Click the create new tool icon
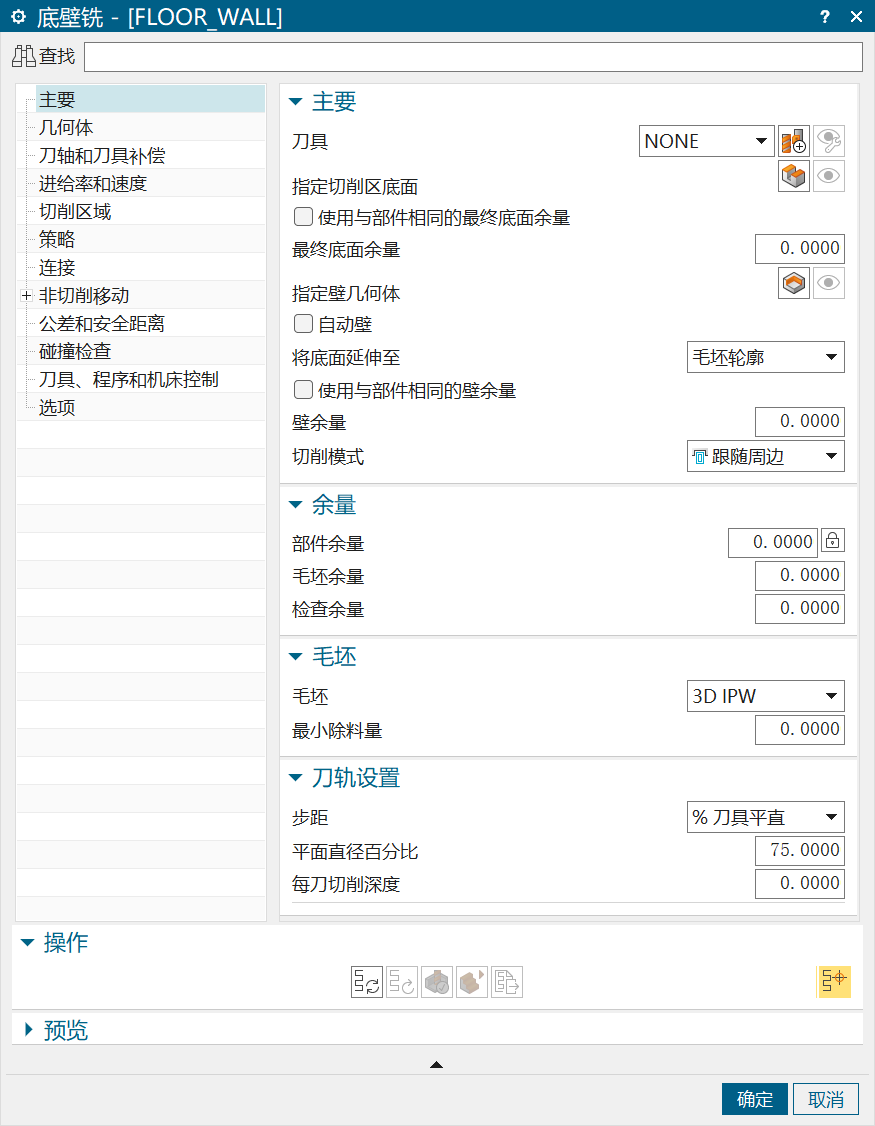875x1126 pixels. coord(794,141)
